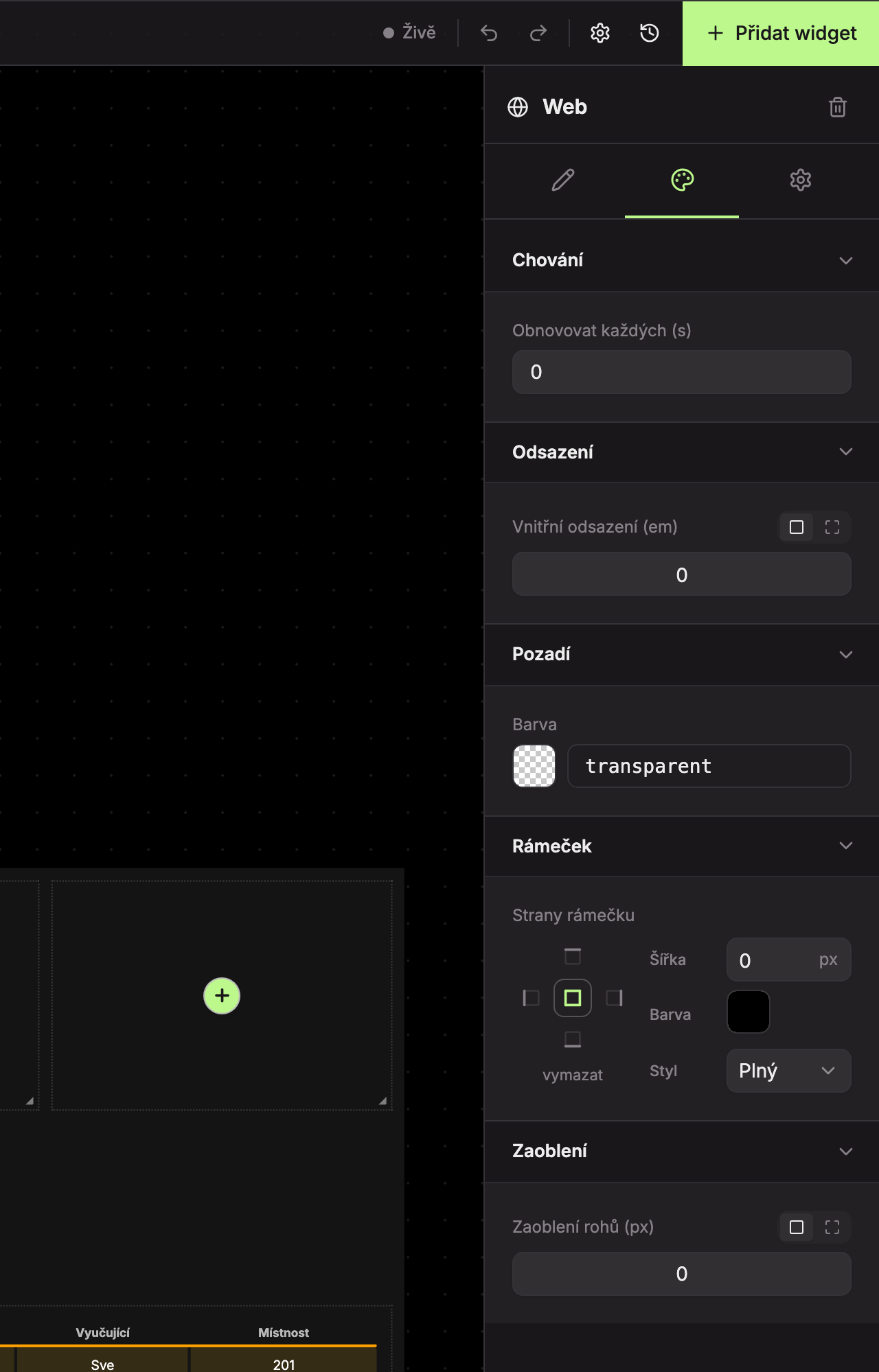Open version history clock icon
The width and height of the screenshot is (879, 1372).
[650, 33]
